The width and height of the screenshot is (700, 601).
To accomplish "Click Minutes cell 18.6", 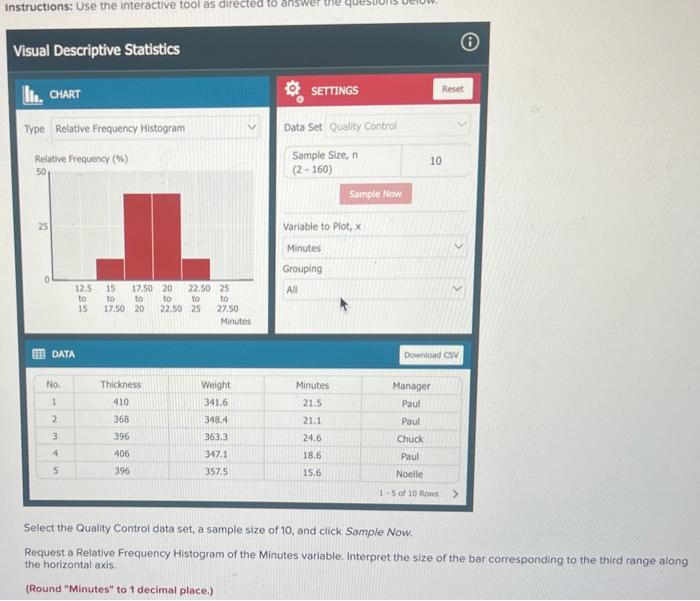I will (x=312, y=455).
